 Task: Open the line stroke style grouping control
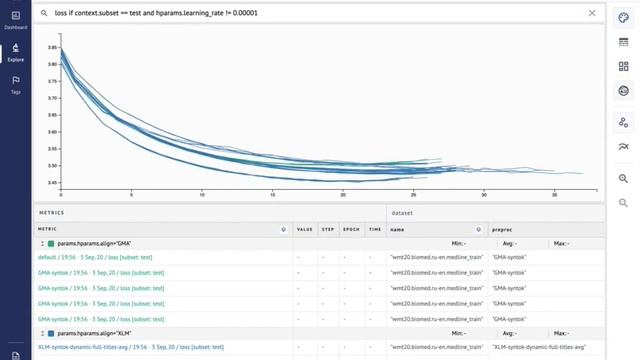coord(623,42)
